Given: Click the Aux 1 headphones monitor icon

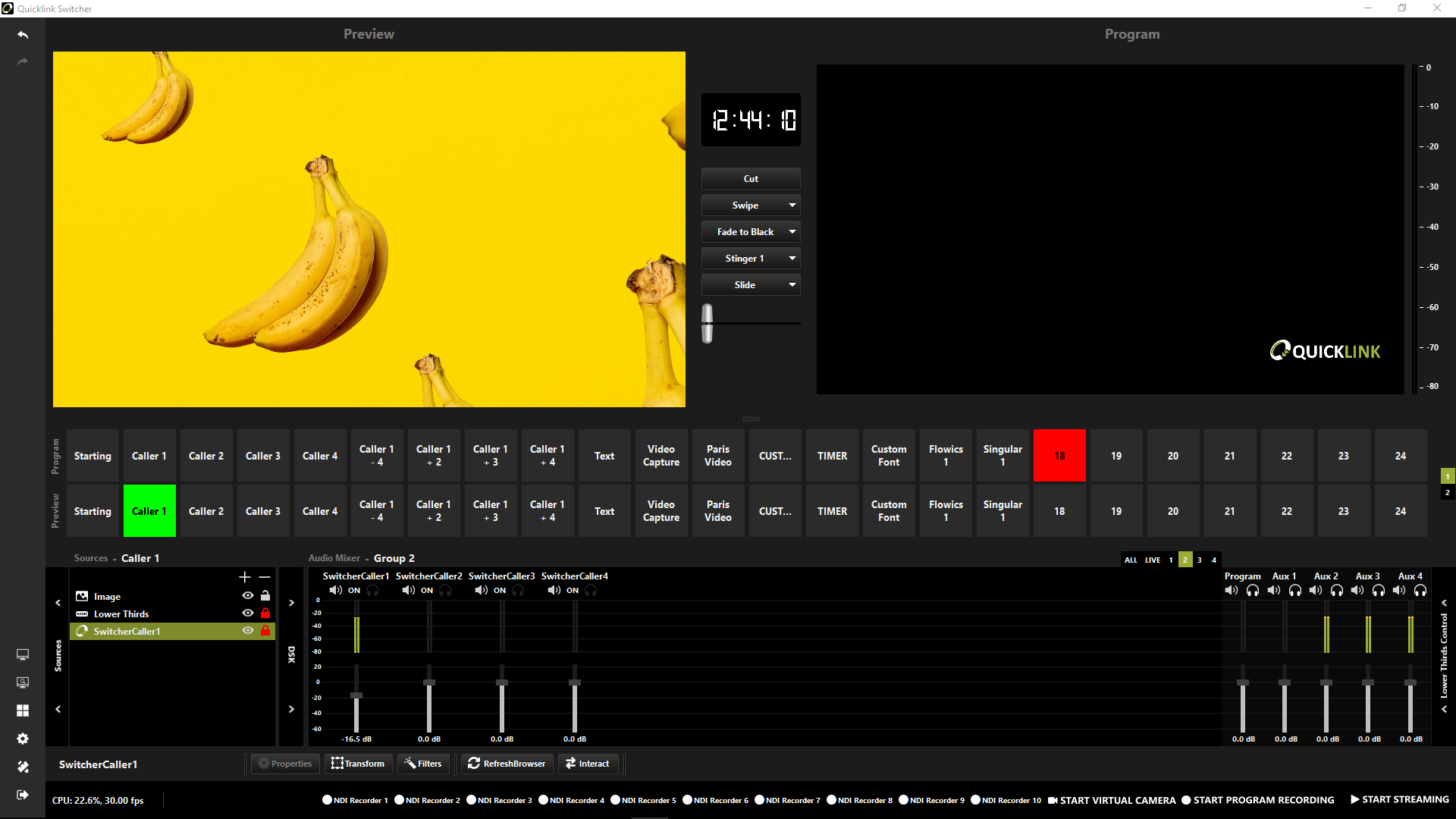Looking at the screenshot, I should 1295,590.
